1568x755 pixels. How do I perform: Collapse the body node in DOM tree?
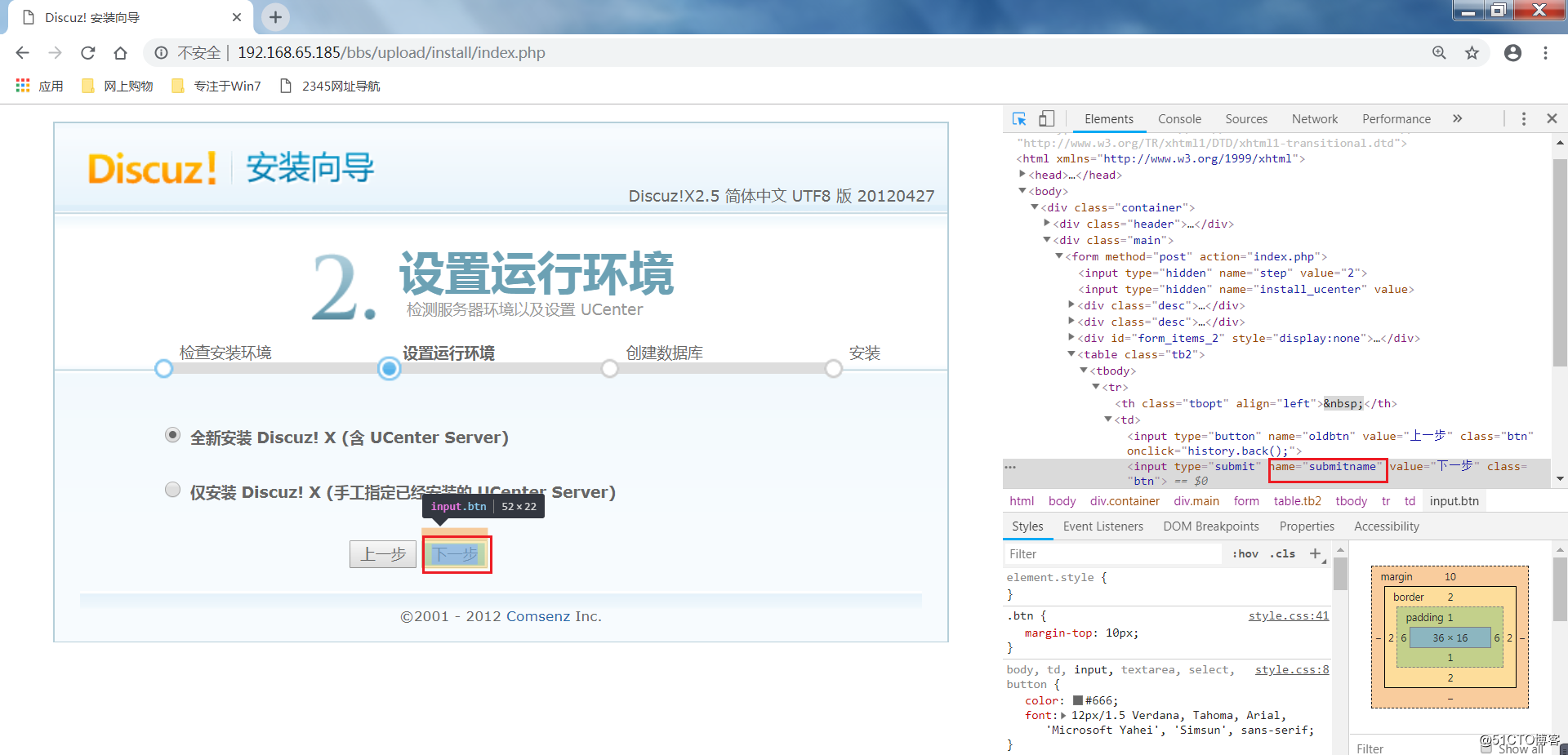1022,191
